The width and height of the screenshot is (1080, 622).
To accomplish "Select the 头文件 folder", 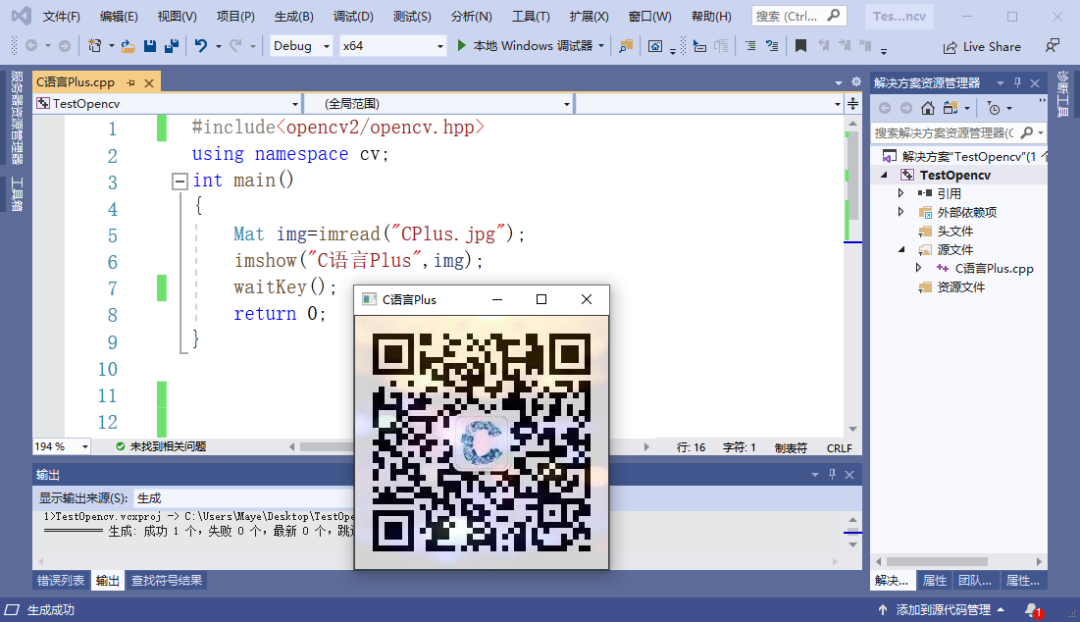I will point(955,231).
